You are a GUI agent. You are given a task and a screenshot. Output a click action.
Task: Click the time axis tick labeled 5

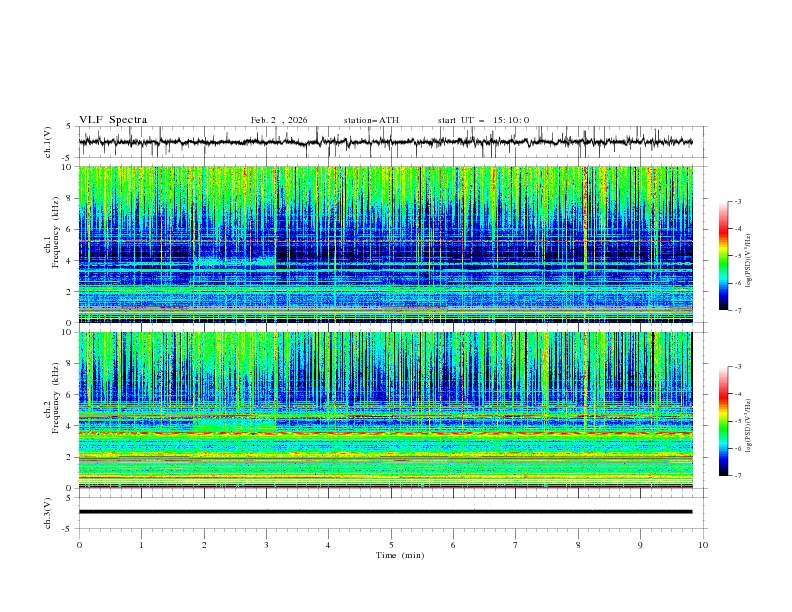(391, 545)
